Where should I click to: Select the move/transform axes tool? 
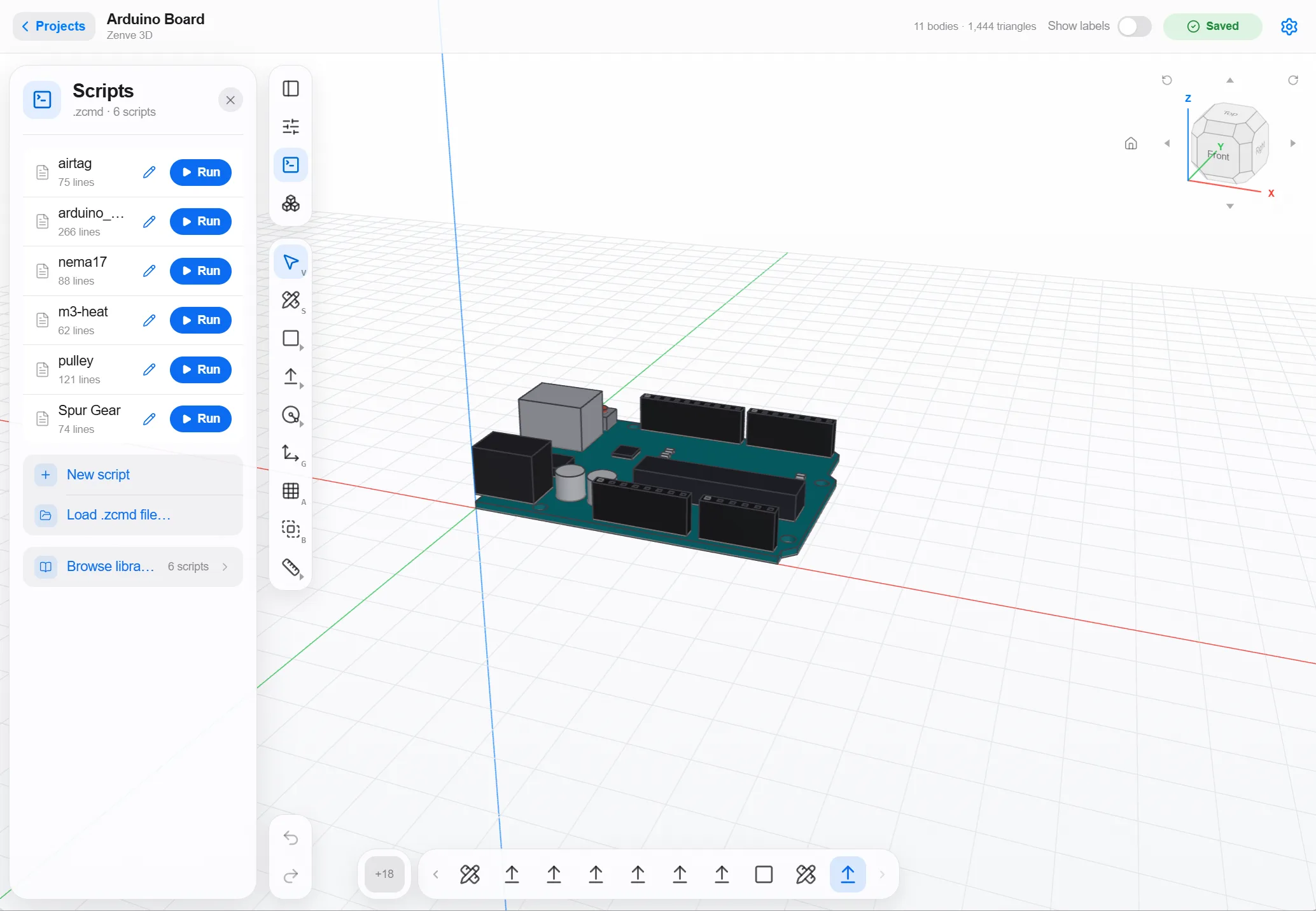pyautogui.click(x=291, y=453)
